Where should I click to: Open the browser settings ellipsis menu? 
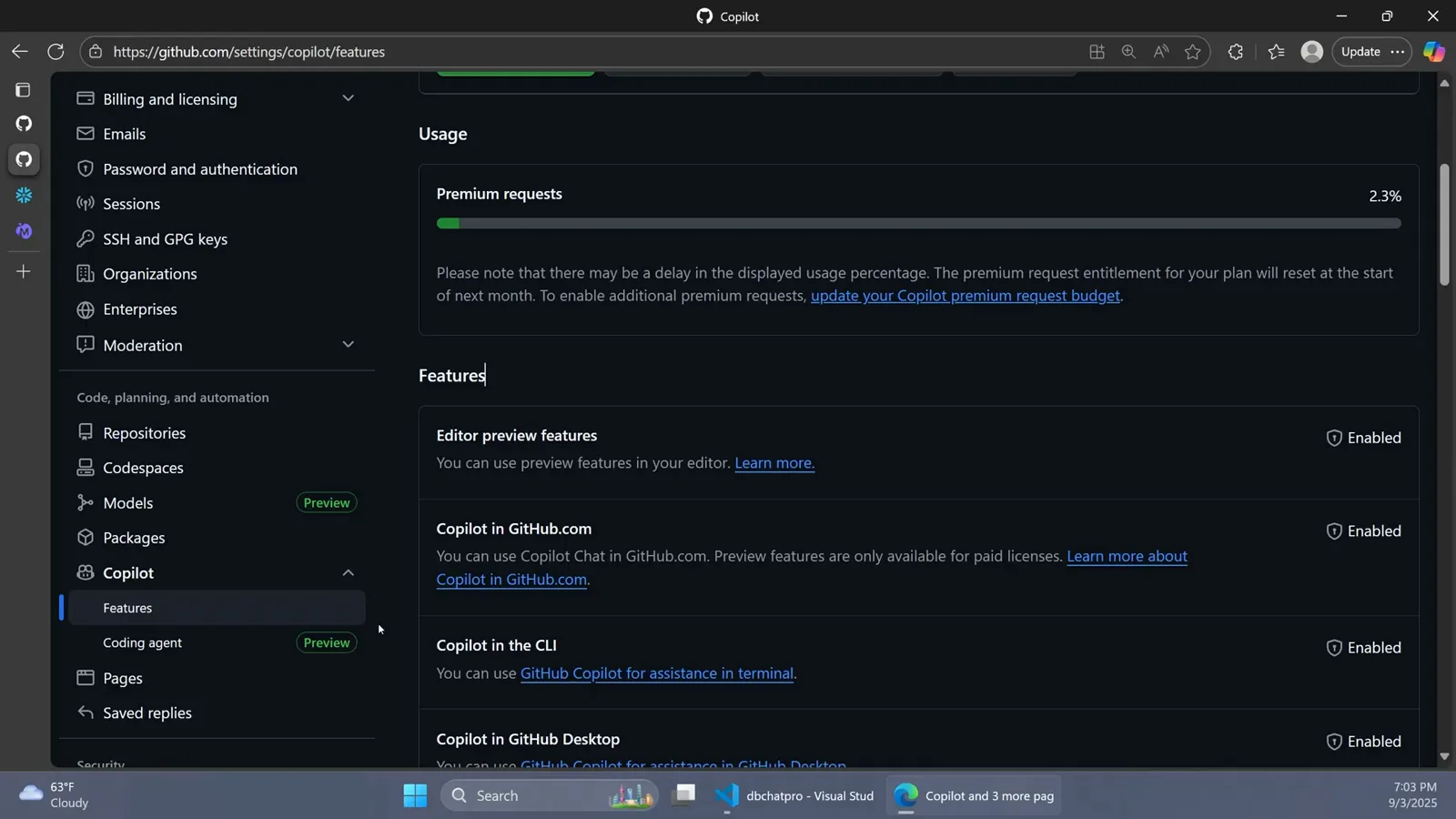coord(1398,52)
